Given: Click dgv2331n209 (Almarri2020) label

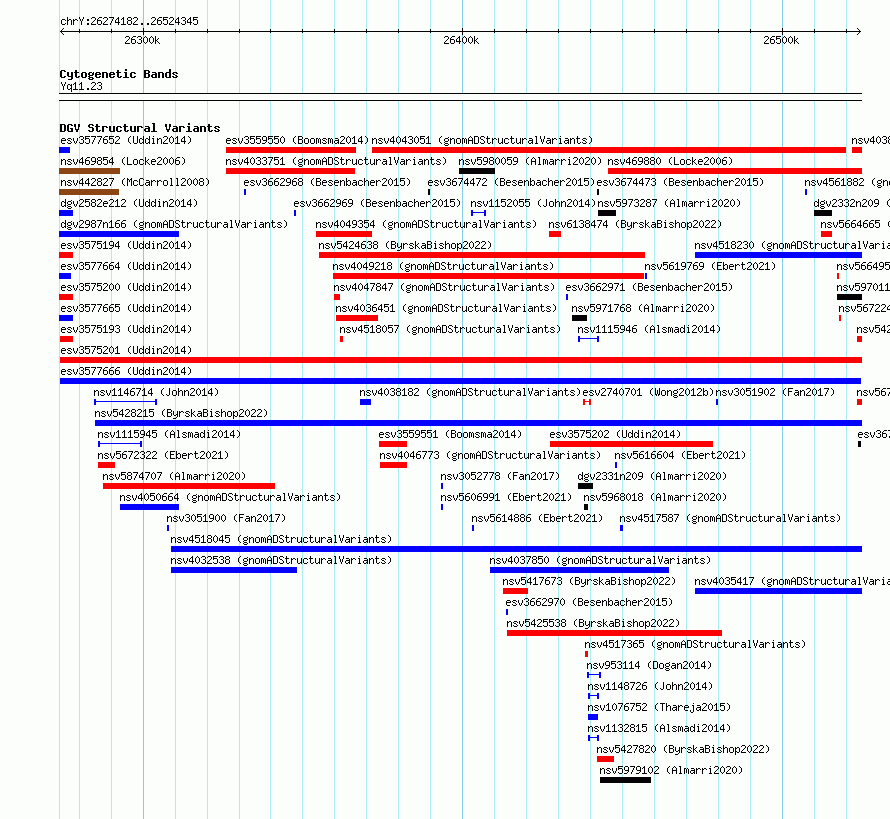Looking at the screenshot, I should (652, 476).
